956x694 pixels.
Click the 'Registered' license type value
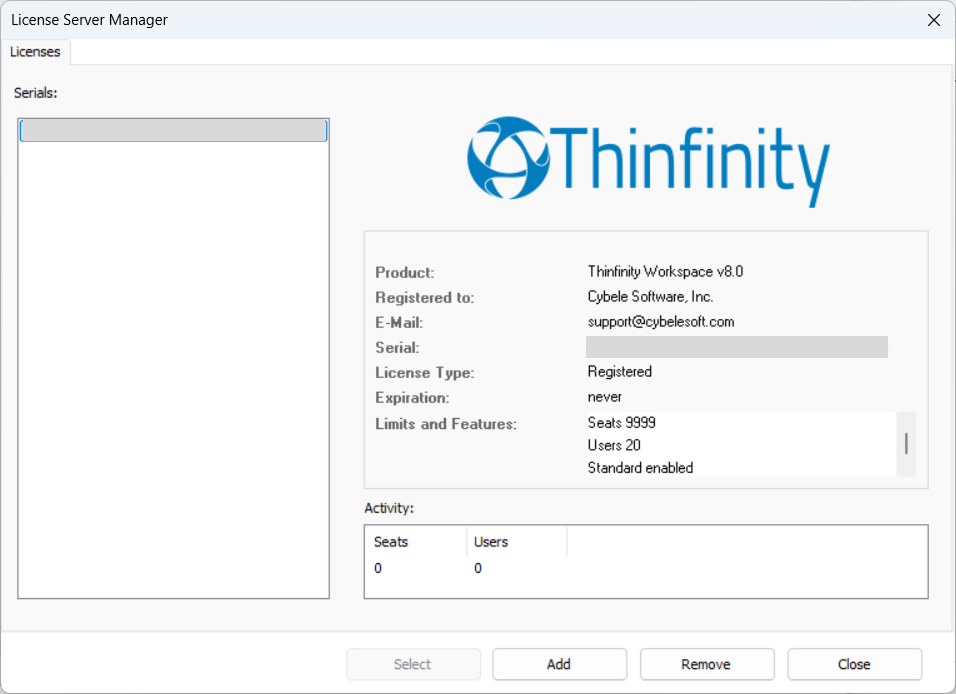[619, 371]
